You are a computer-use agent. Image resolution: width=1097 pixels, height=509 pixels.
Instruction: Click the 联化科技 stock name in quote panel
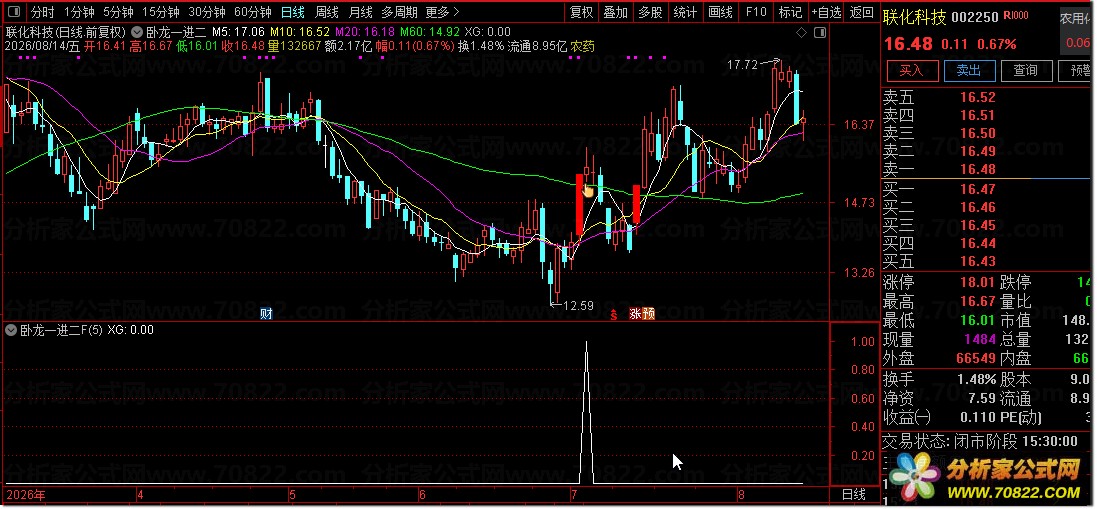tap(914, 17)
